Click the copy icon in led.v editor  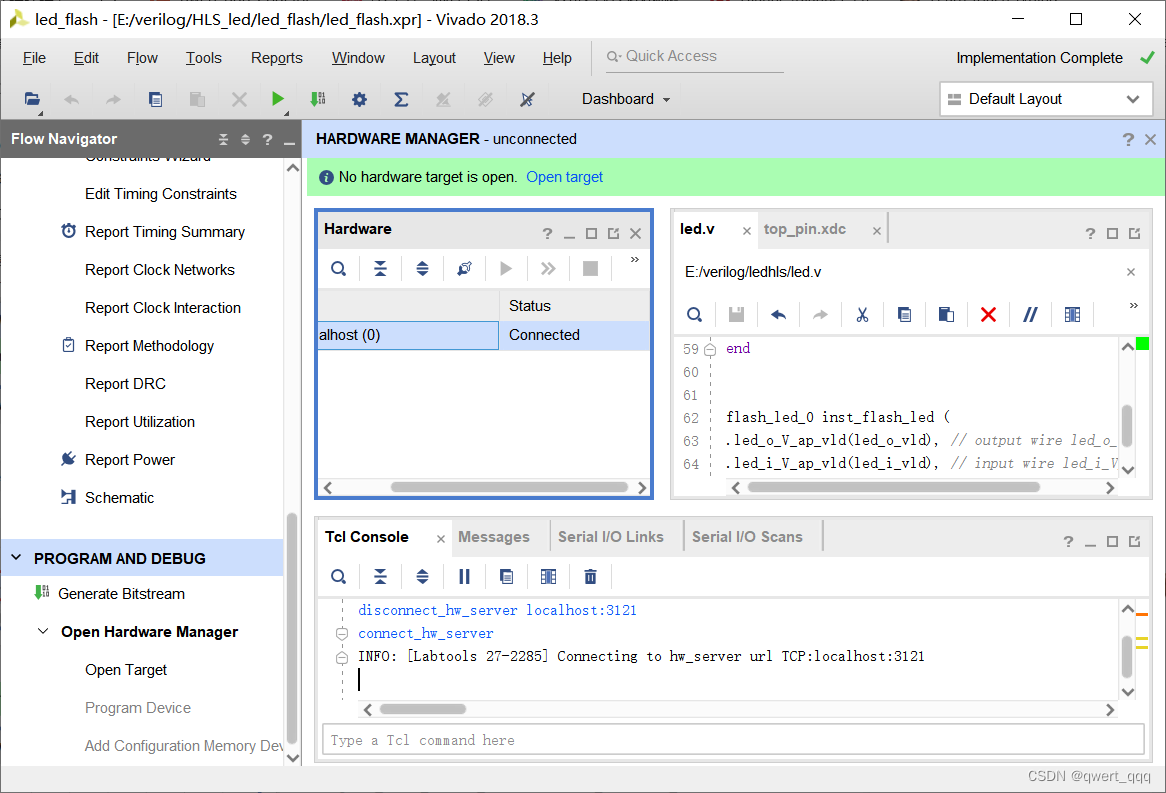coord(904,315)
